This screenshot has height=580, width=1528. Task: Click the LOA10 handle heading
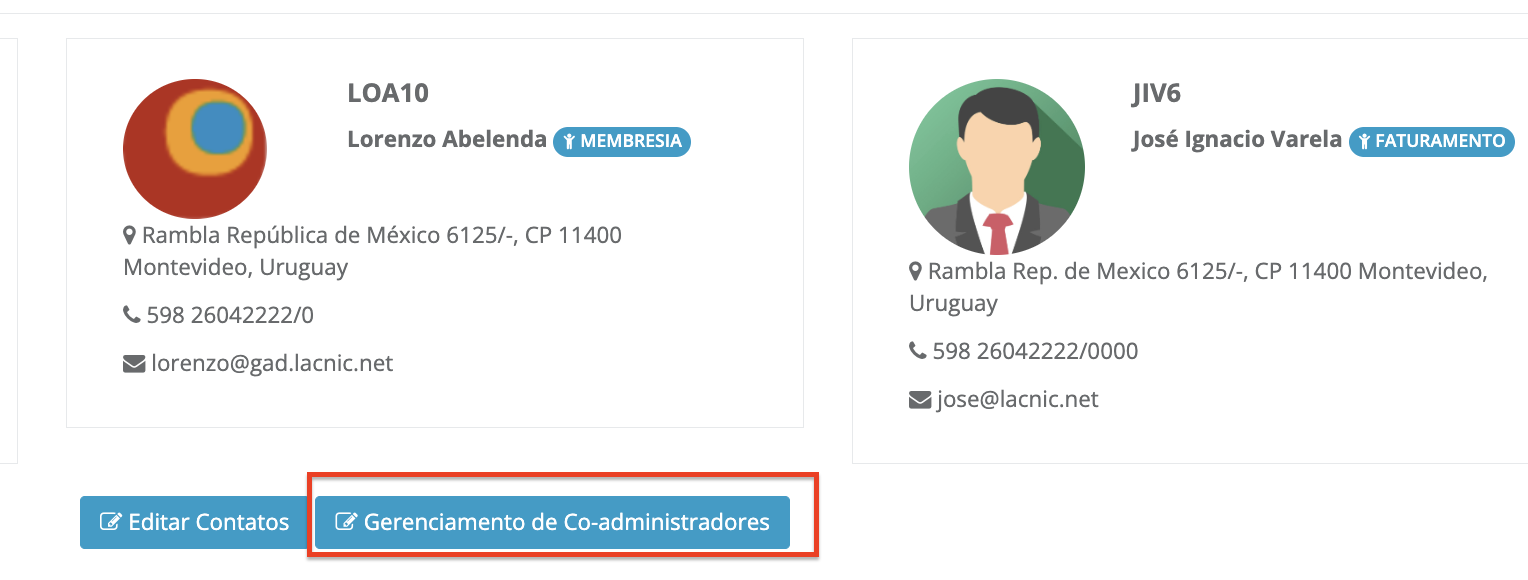pos(388,94)
